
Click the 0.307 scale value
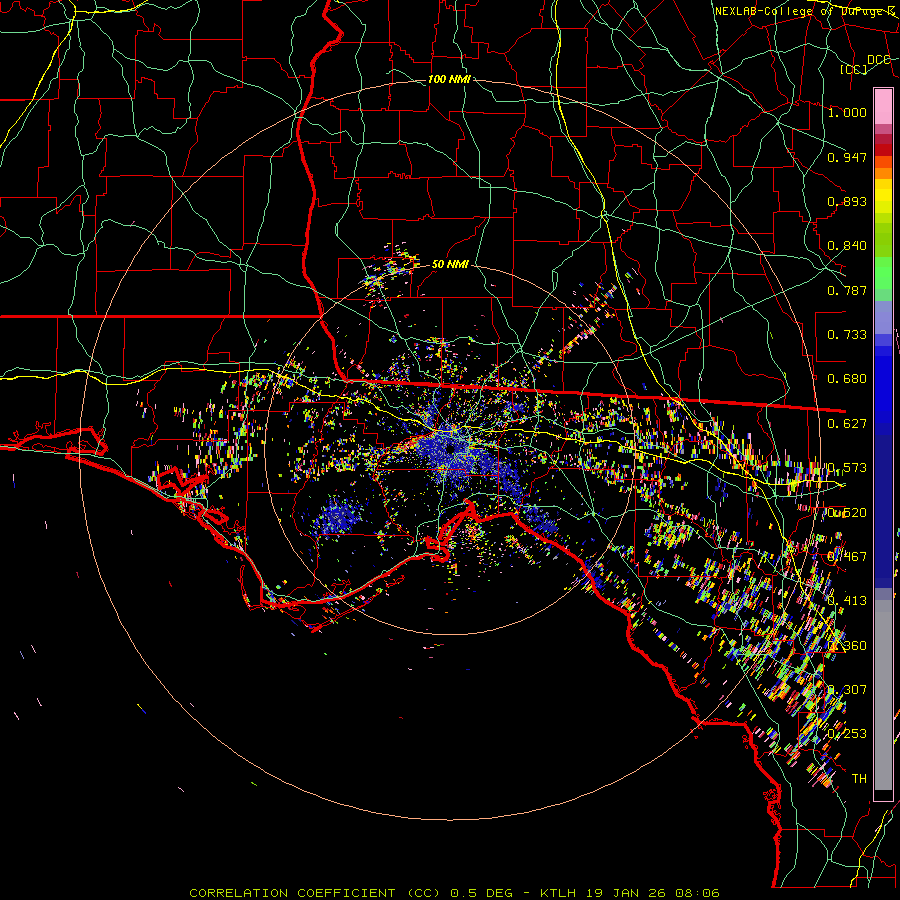(x=847, y=689)
